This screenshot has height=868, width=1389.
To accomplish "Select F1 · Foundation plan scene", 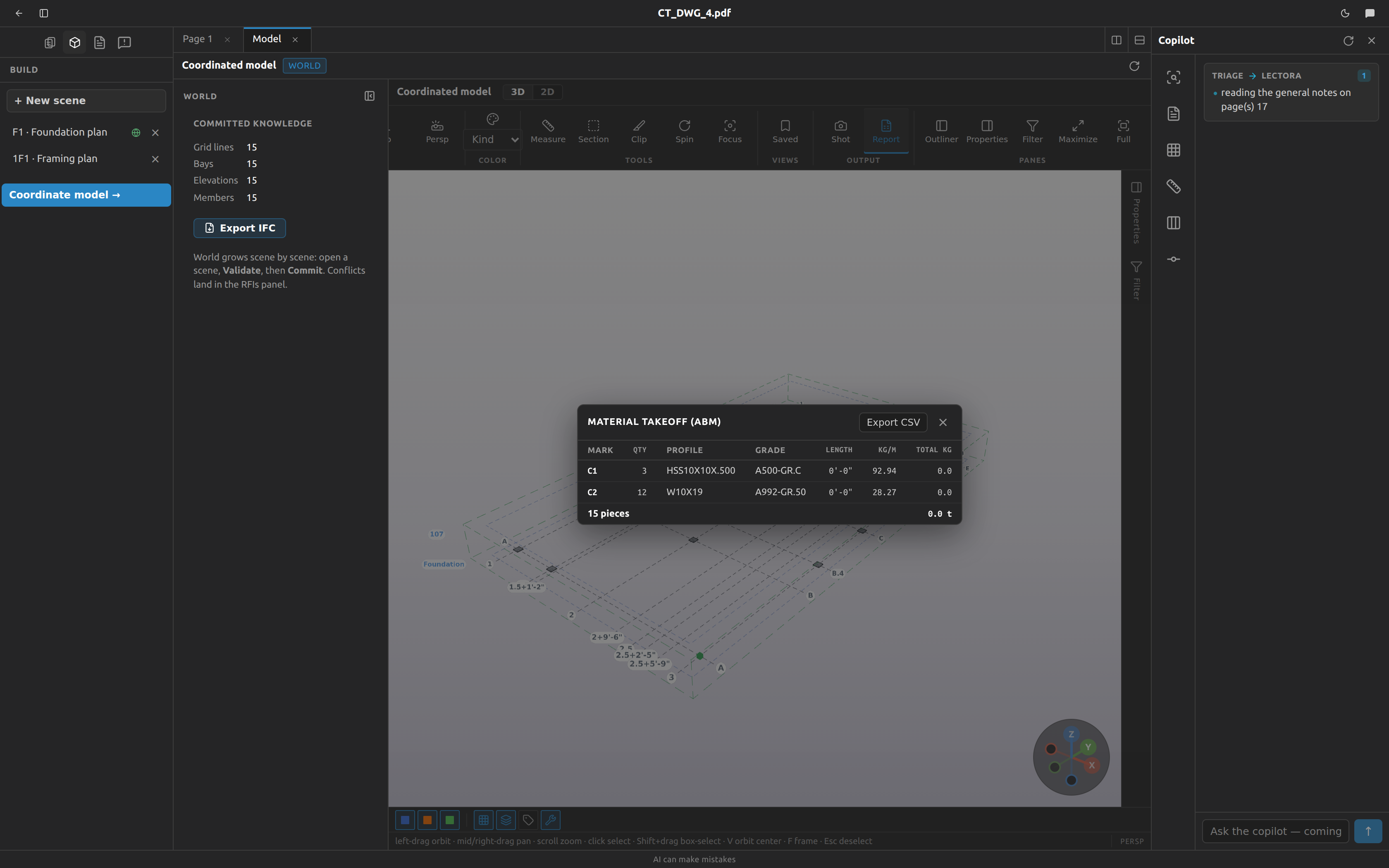I will [60, 132].
